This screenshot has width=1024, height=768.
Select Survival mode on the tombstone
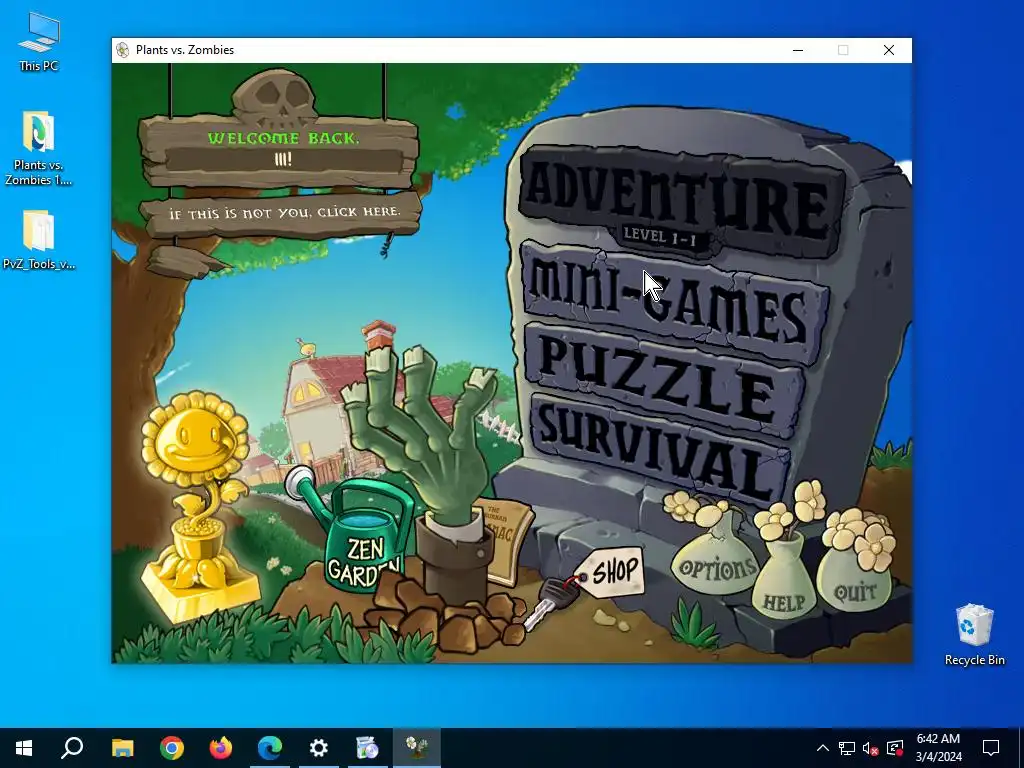(x=658, y=449)
